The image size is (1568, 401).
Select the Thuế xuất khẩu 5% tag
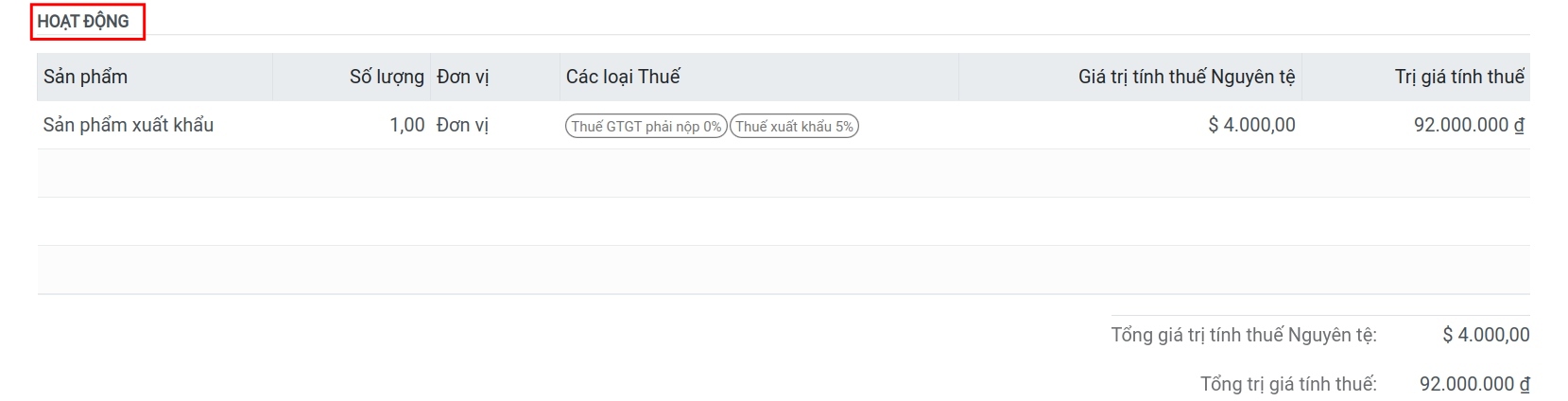point(794,127)
